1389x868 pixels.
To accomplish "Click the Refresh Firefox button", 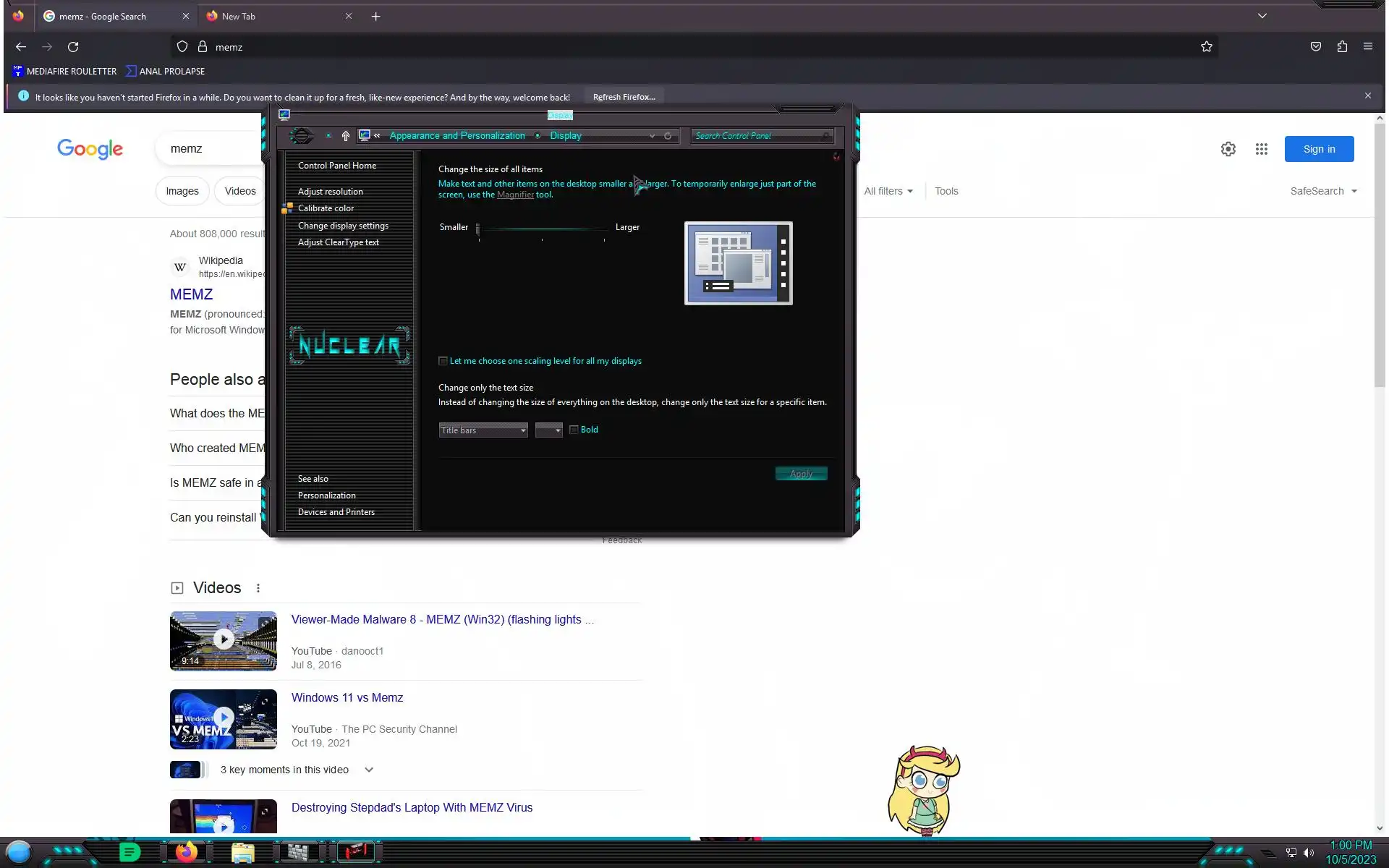I will click(624, 97).
